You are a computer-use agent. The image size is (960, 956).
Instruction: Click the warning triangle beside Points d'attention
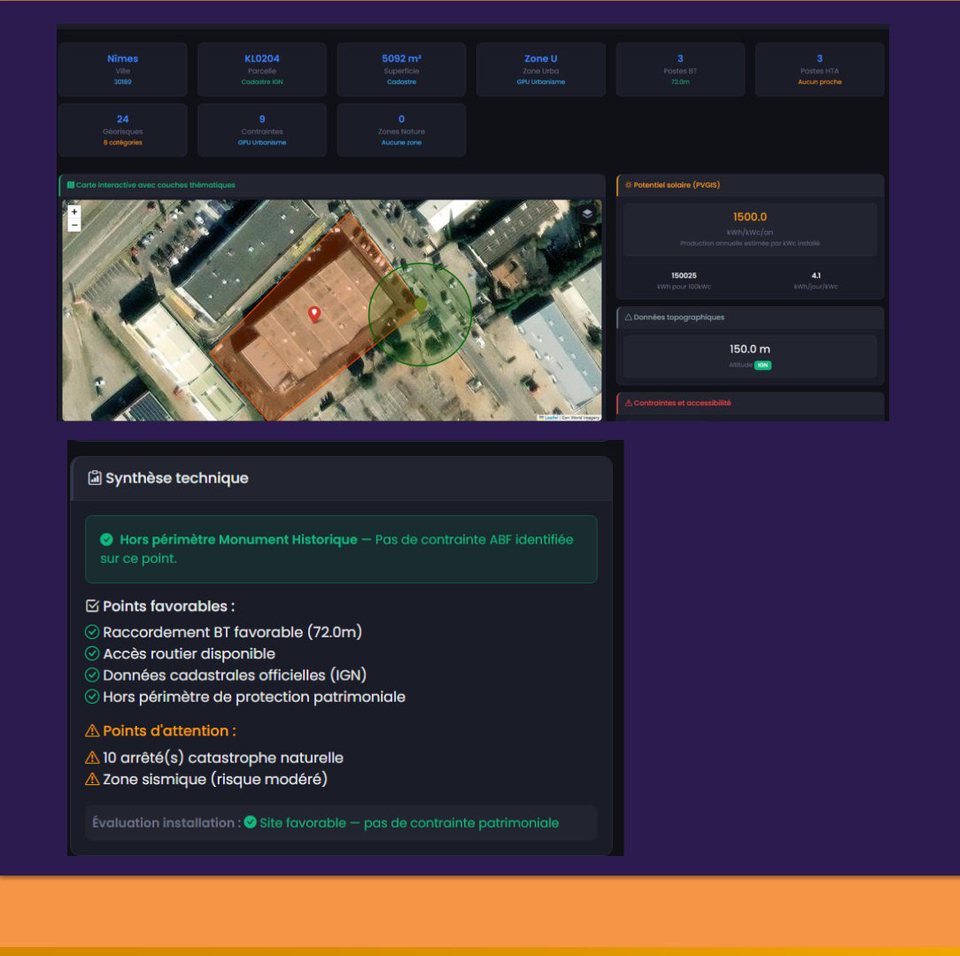click(91, 731)
